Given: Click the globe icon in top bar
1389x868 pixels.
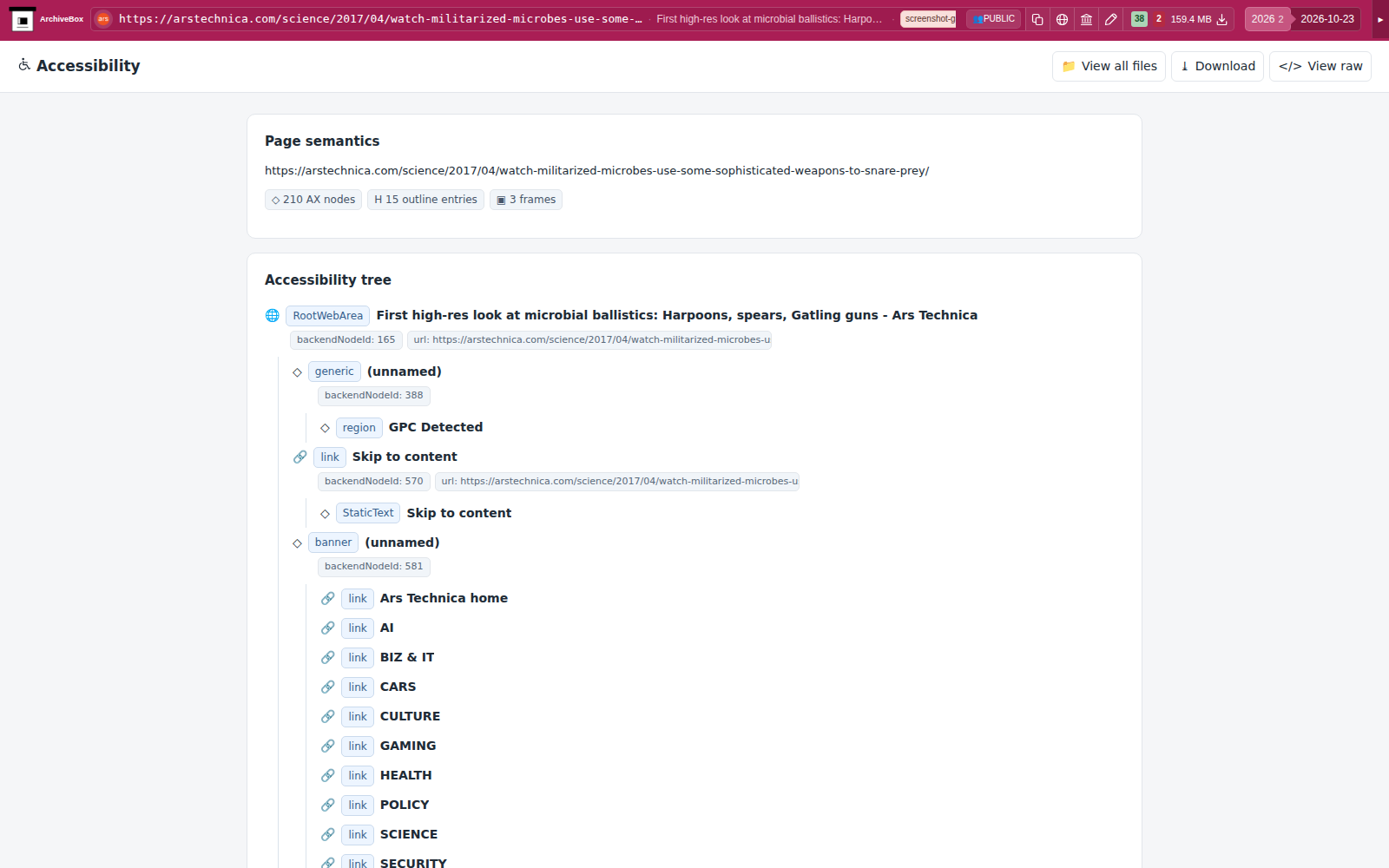Looking at the screenshot, I should (x=1062, y=19).
